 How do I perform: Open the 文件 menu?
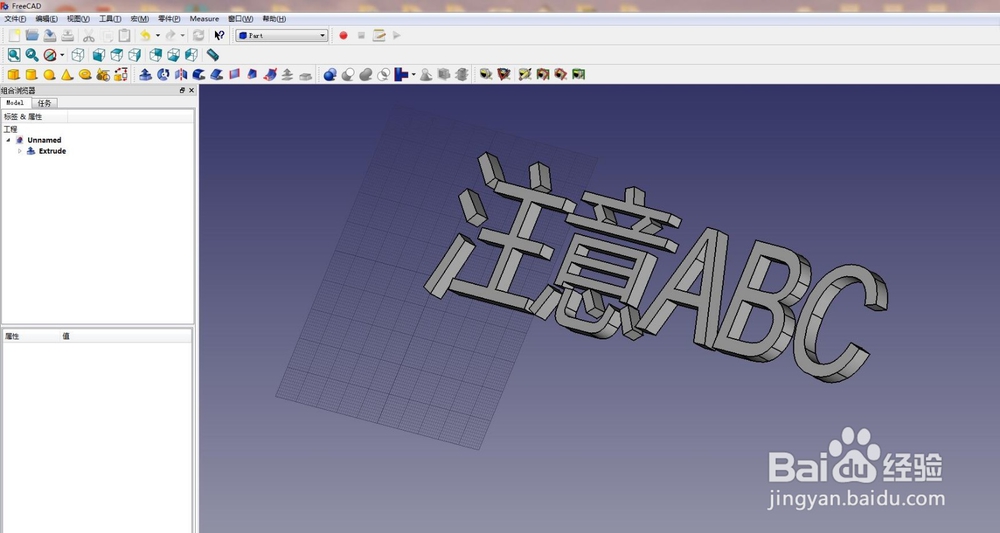point(15,19)
